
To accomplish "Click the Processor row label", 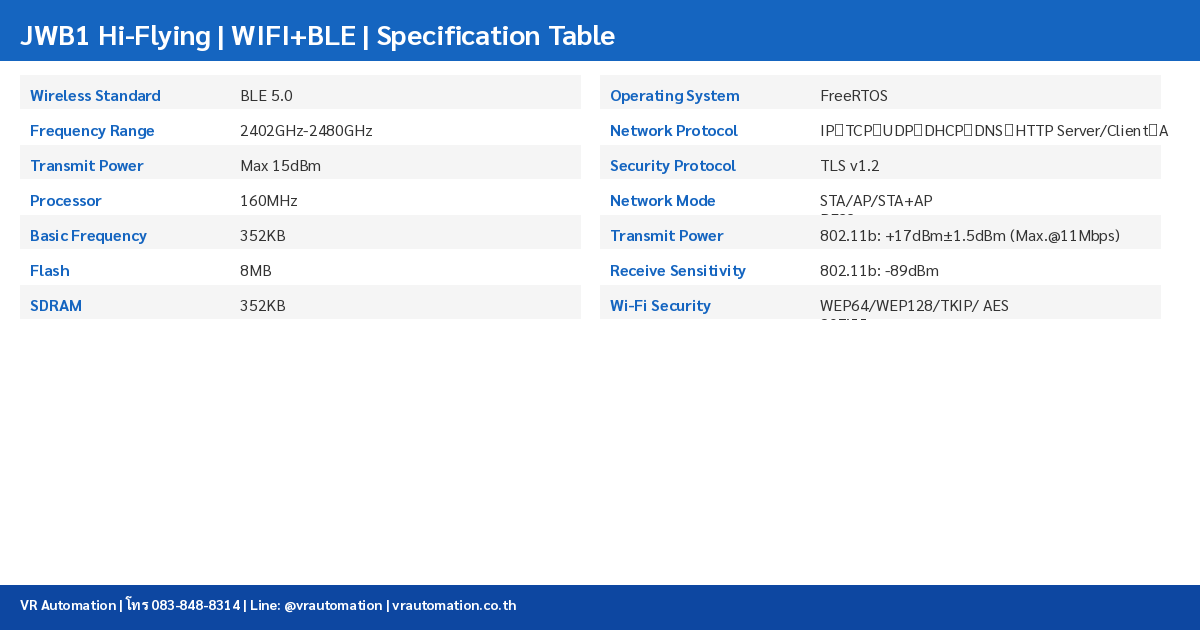I will (x=66, y=201).
